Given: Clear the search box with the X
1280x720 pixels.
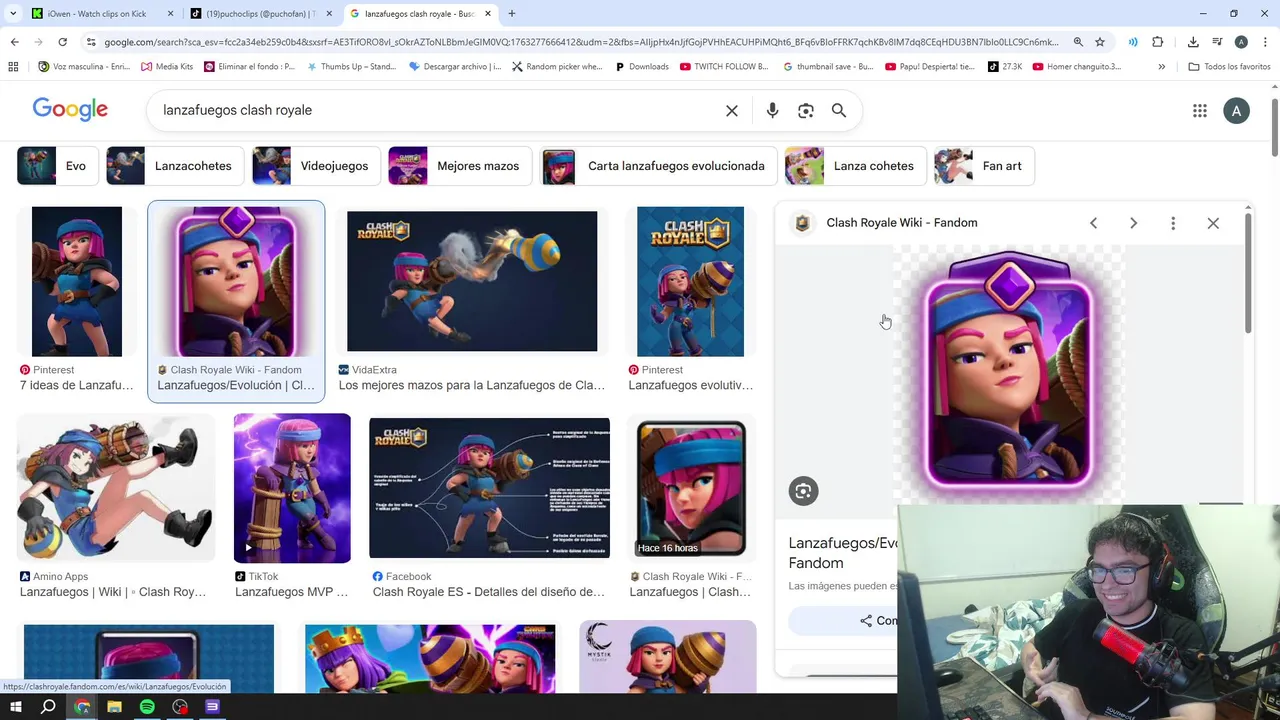Looking at the screenshot, I should [x=732, y=111].
